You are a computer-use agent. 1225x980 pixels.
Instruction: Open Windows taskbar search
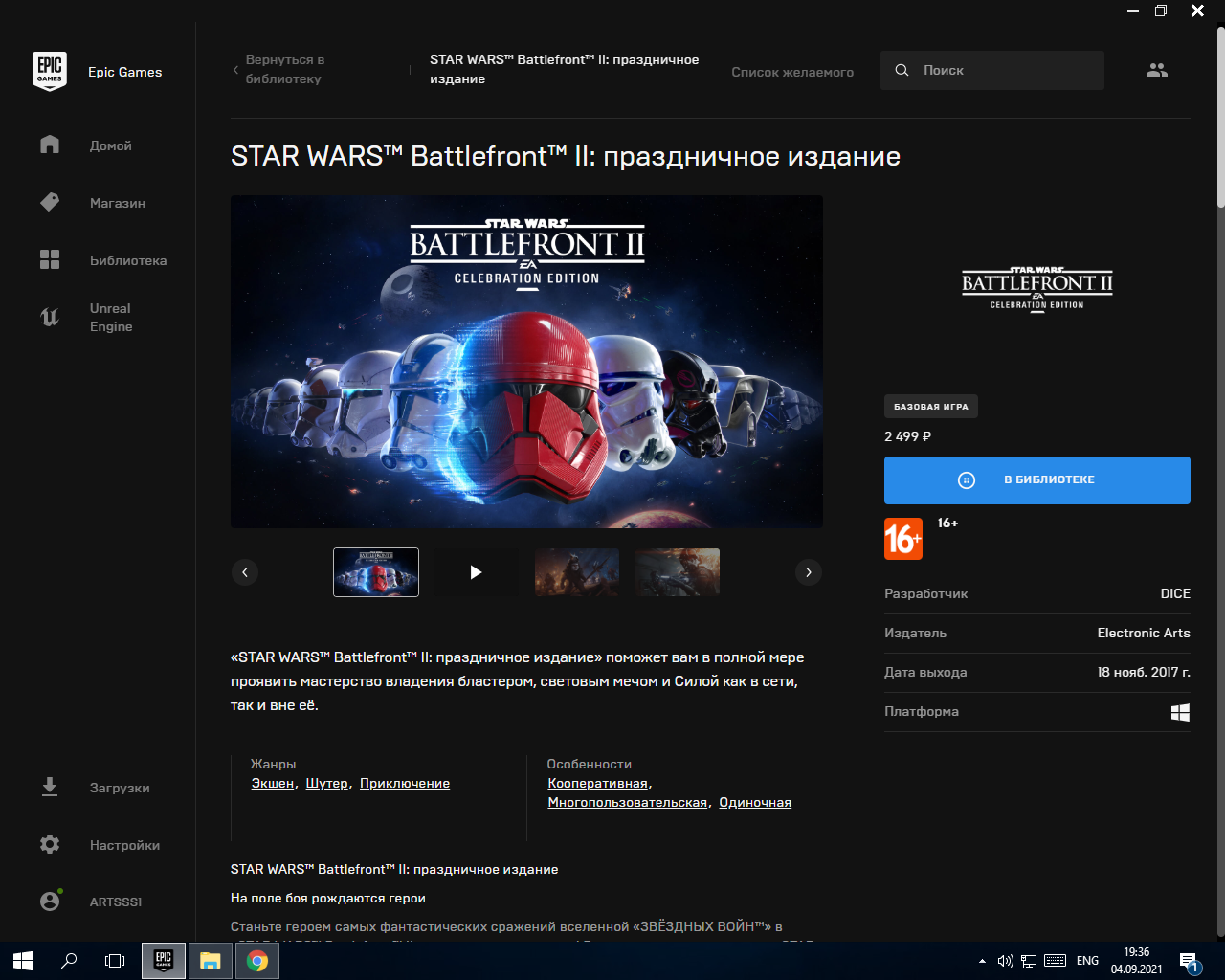tap(69, 961)
